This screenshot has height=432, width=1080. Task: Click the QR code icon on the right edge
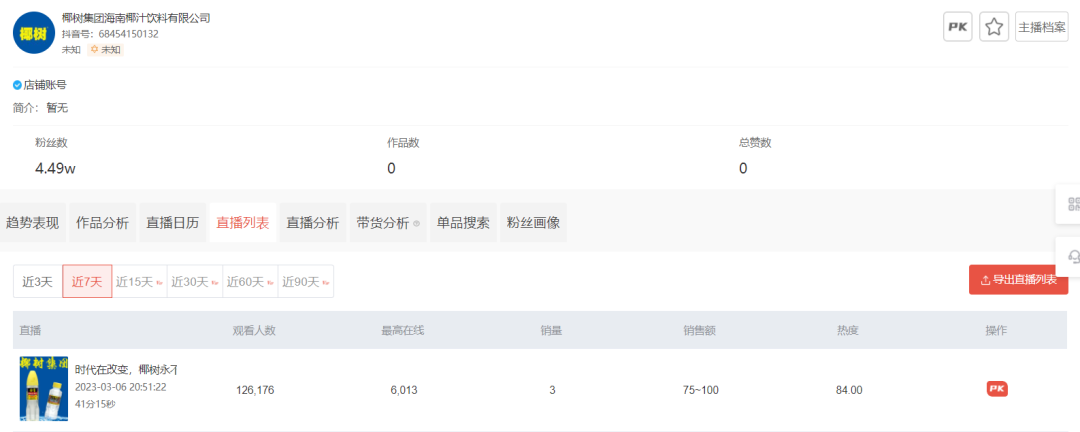point(1073,204)
